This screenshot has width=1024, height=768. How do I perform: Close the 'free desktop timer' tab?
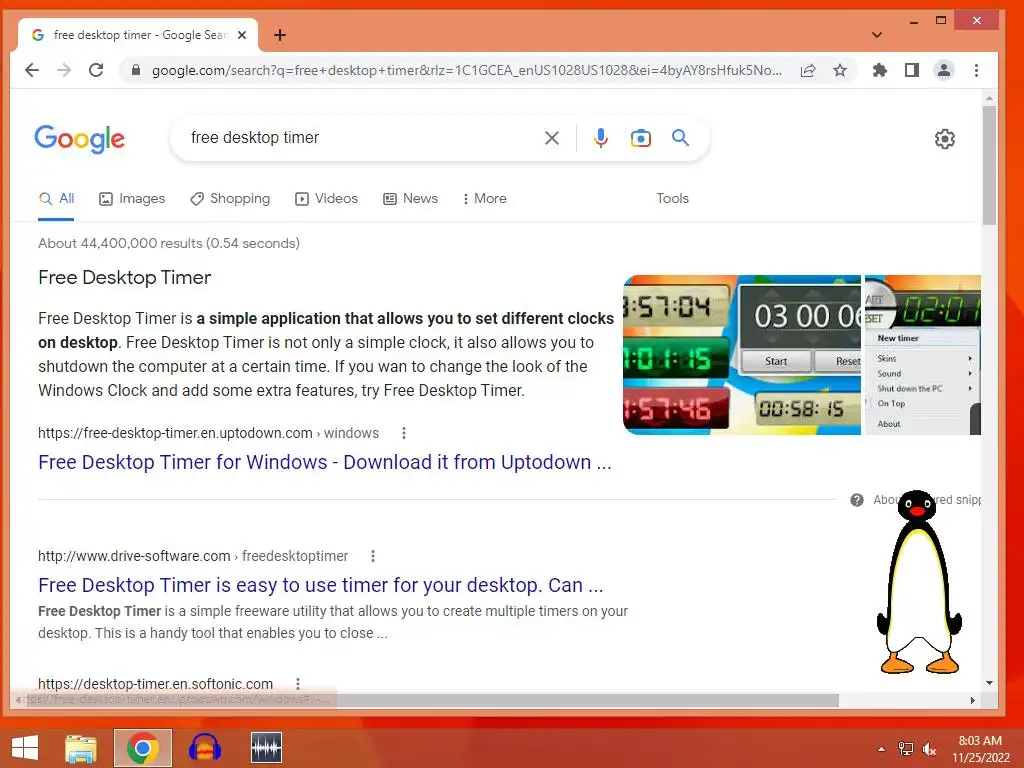point(242,35)
